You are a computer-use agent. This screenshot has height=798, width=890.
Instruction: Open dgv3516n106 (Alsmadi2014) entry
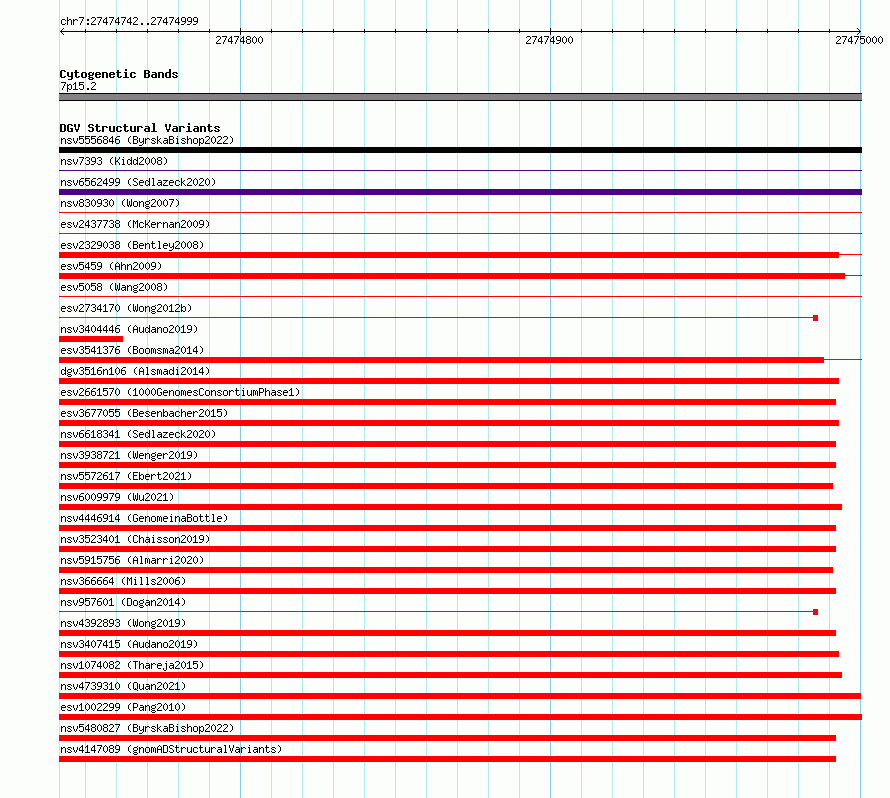(x=135, y=371)
